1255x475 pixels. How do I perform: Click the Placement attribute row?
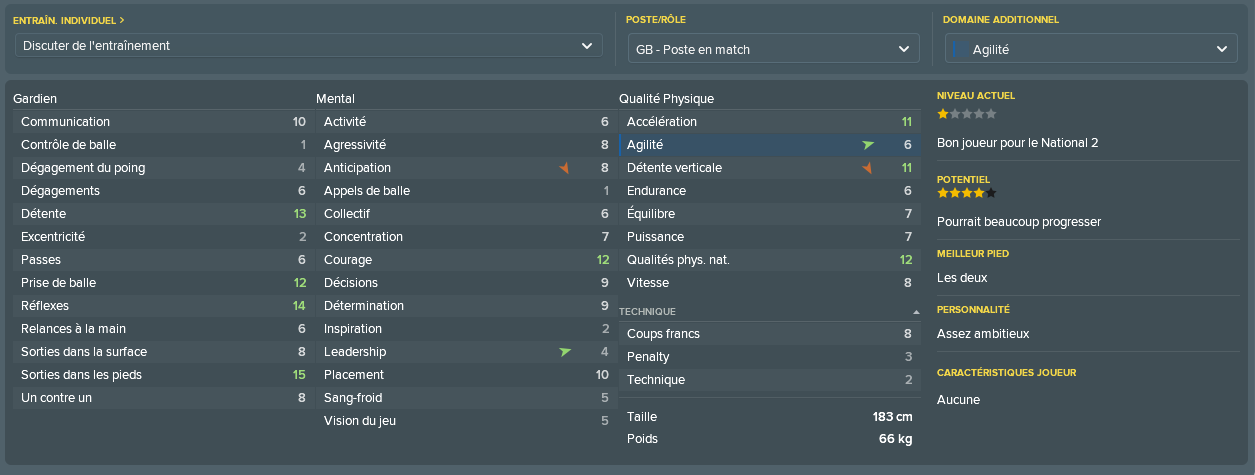tap(464, 375)
